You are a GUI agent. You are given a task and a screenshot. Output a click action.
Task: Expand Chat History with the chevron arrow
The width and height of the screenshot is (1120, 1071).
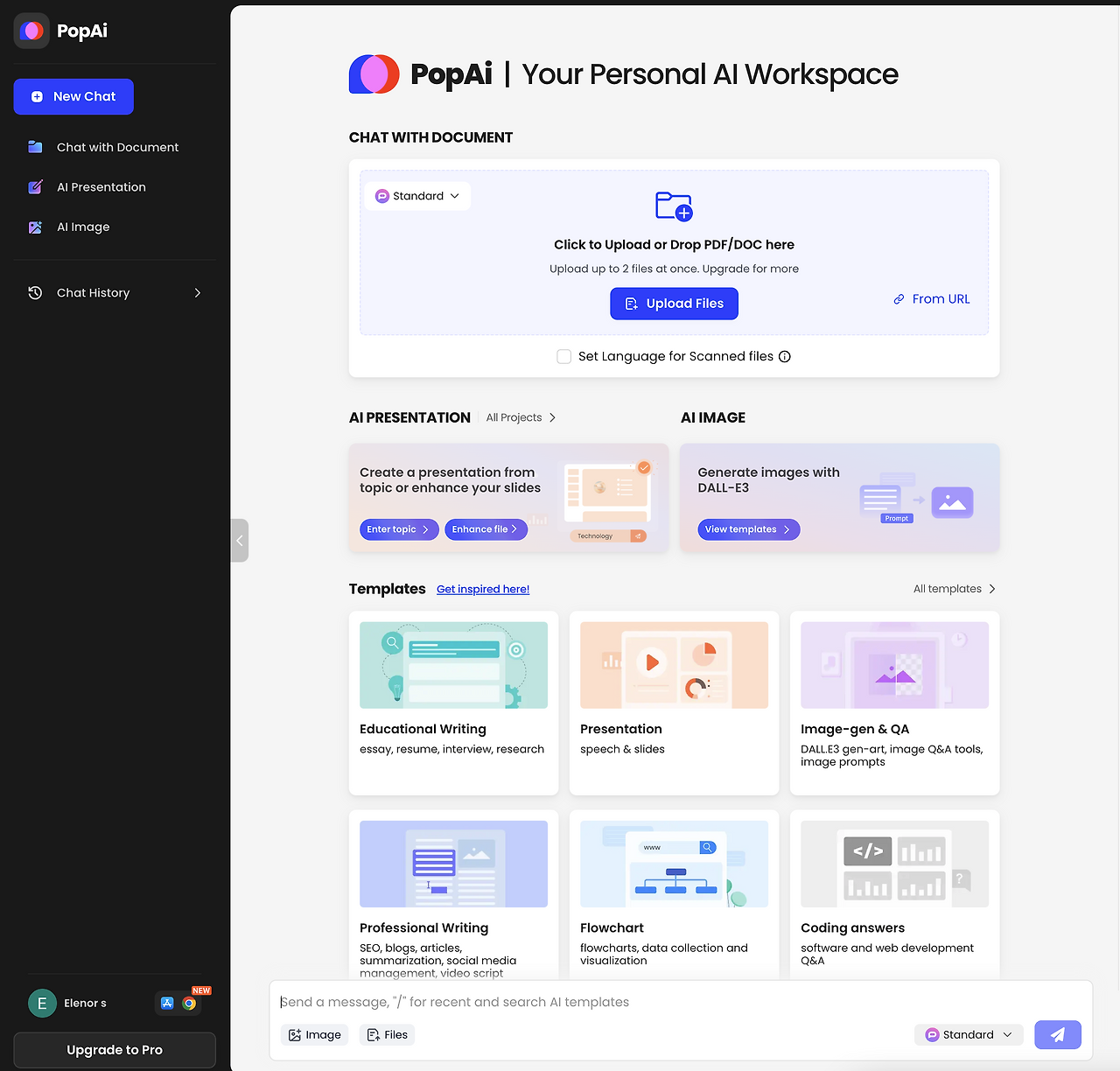point(198,293)
